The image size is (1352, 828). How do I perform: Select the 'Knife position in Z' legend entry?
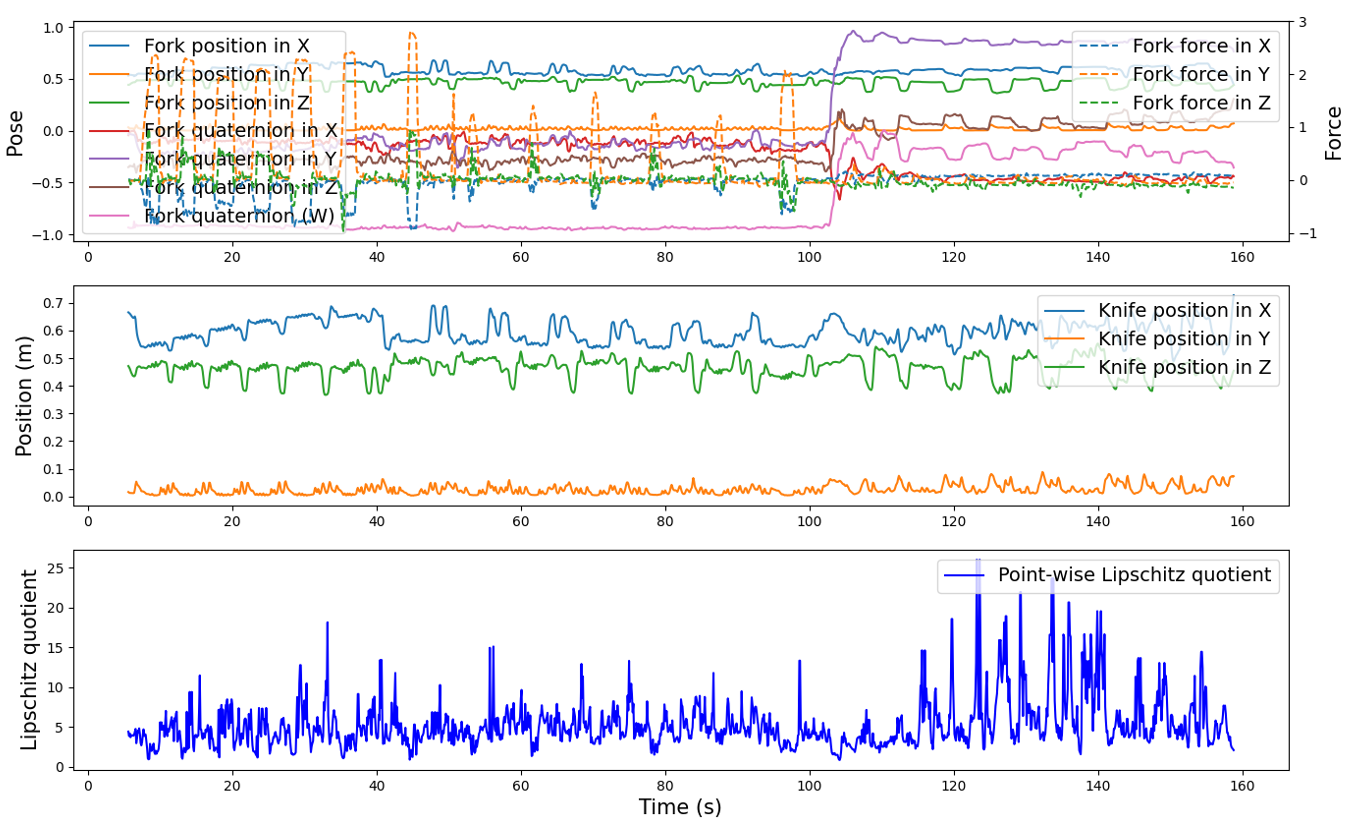1158,367
